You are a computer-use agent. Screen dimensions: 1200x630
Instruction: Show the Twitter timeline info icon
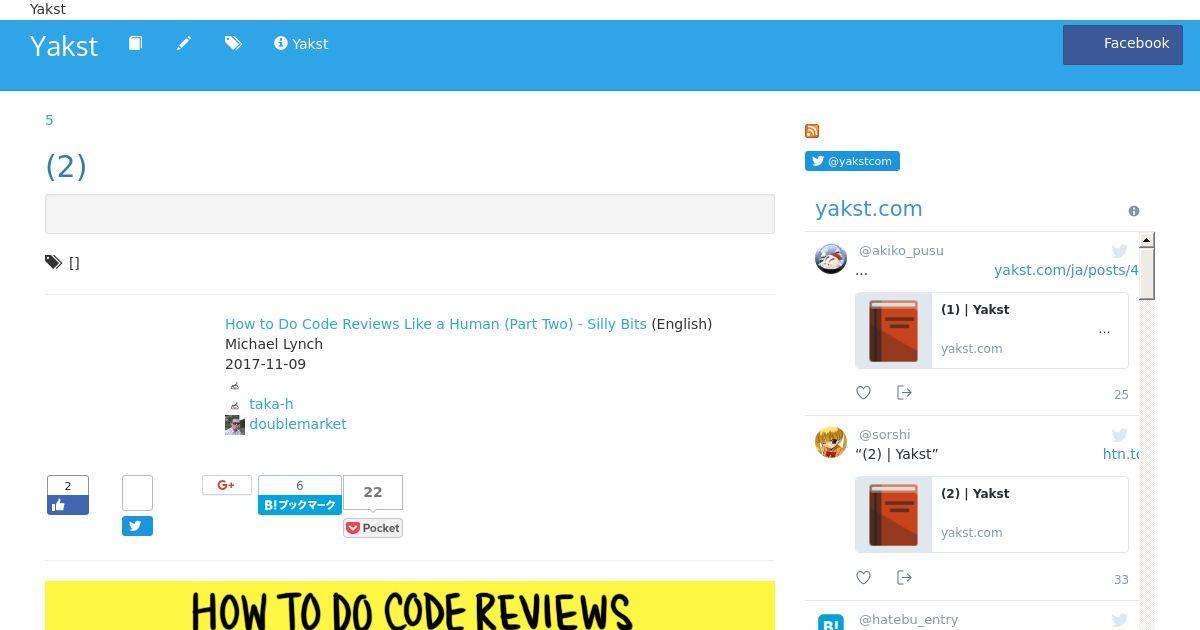[x=1134, y=211]
